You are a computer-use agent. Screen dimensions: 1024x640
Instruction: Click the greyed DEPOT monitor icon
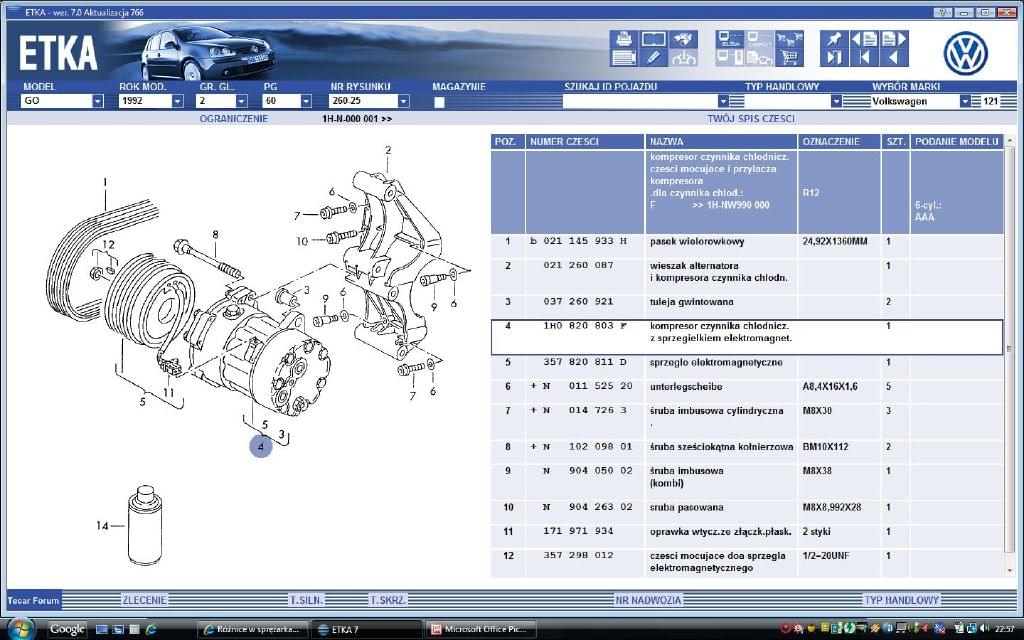(760, 39)
